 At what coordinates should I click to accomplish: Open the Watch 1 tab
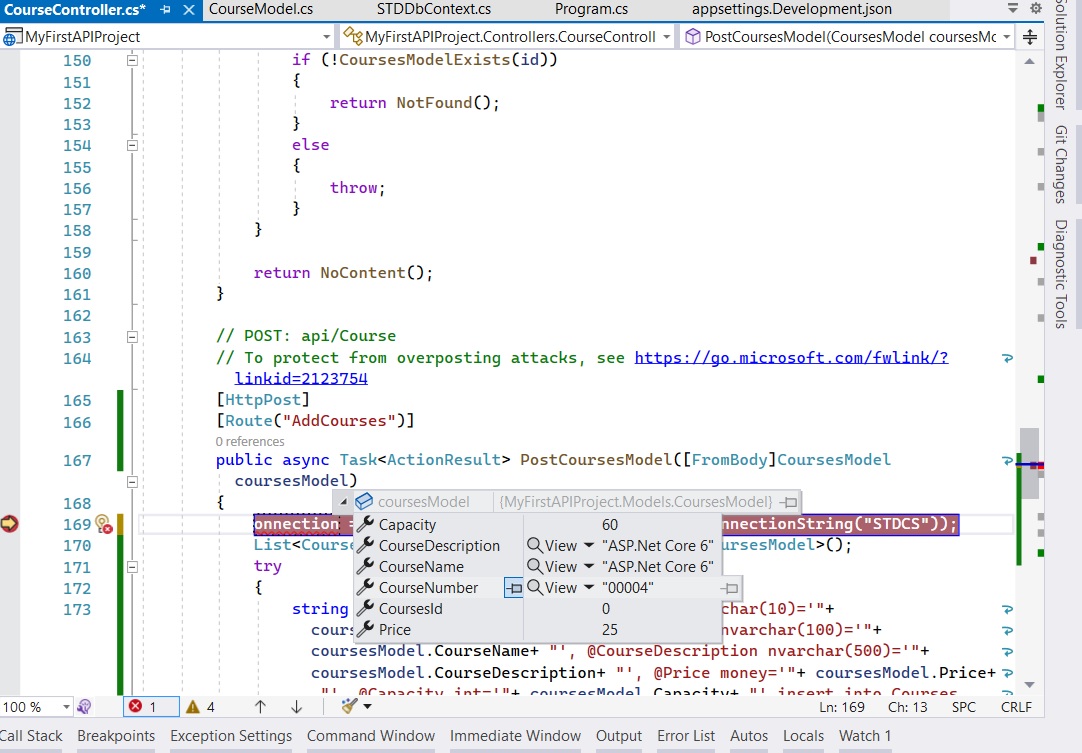tap(865, 736)
